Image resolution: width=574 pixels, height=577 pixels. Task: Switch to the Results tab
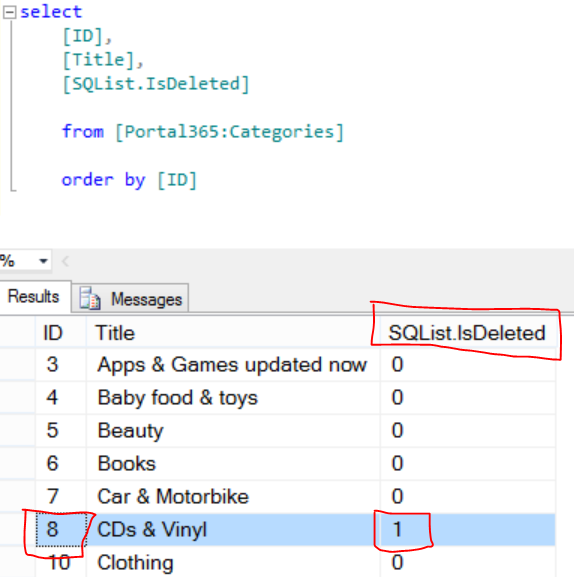click(x=34, y=297)
